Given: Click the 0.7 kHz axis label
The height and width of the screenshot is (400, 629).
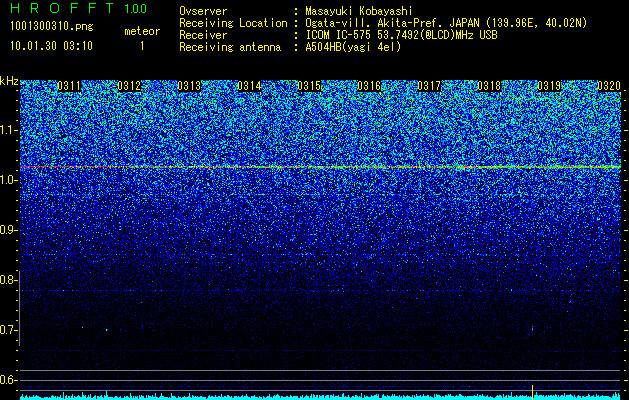Looking at the screenshot, I should tap(8, 330).
